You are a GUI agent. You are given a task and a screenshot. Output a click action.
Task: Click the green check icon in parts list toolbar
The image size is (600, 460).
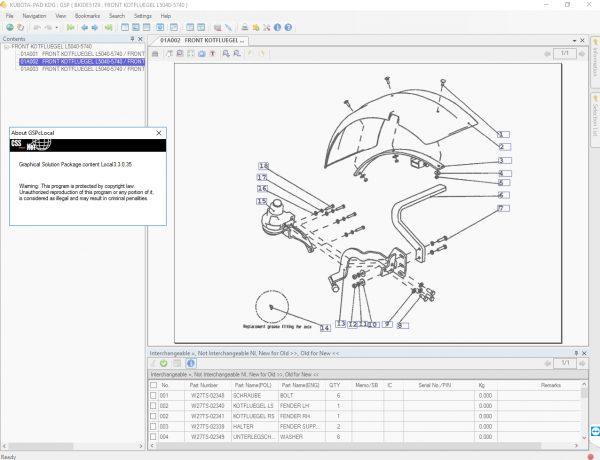pyautogui.click(x=164, y=363)
